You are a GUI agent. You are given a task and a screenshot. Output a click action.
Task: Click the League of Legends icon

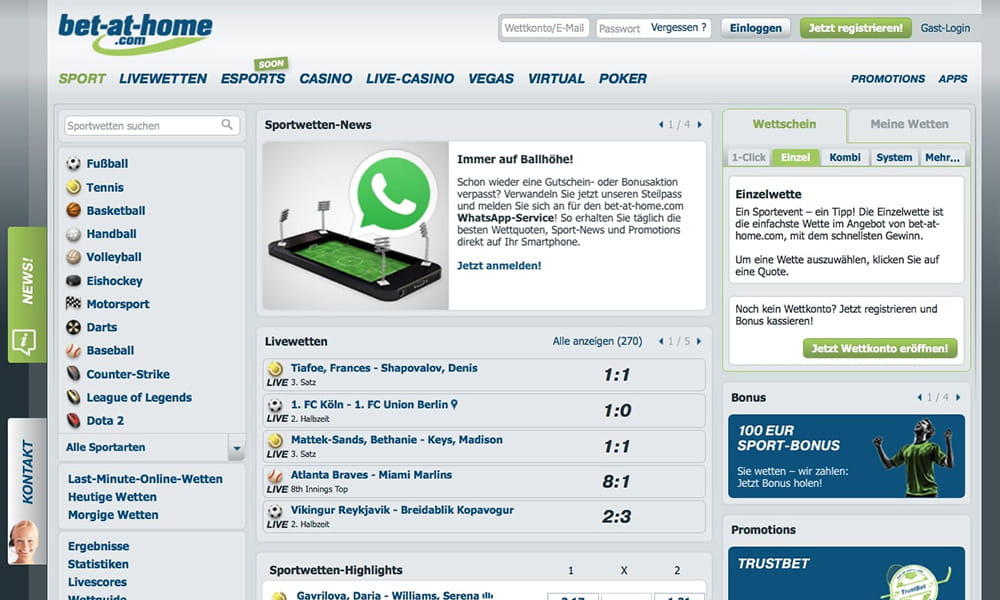coord(73,397)
